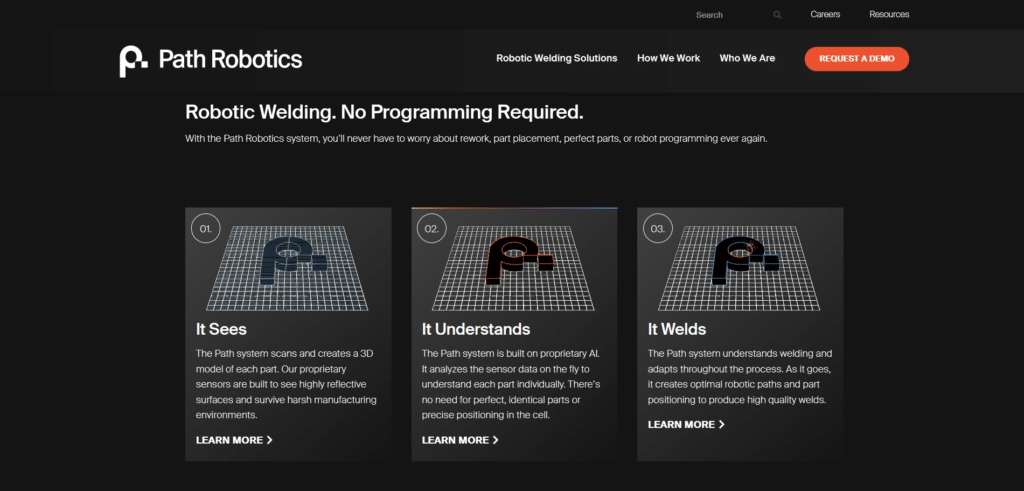Image resolution: width=1024 pixels, height=491 pixels.
Task: Click description text about understands welding and adapts
Action: coord(740,377)
